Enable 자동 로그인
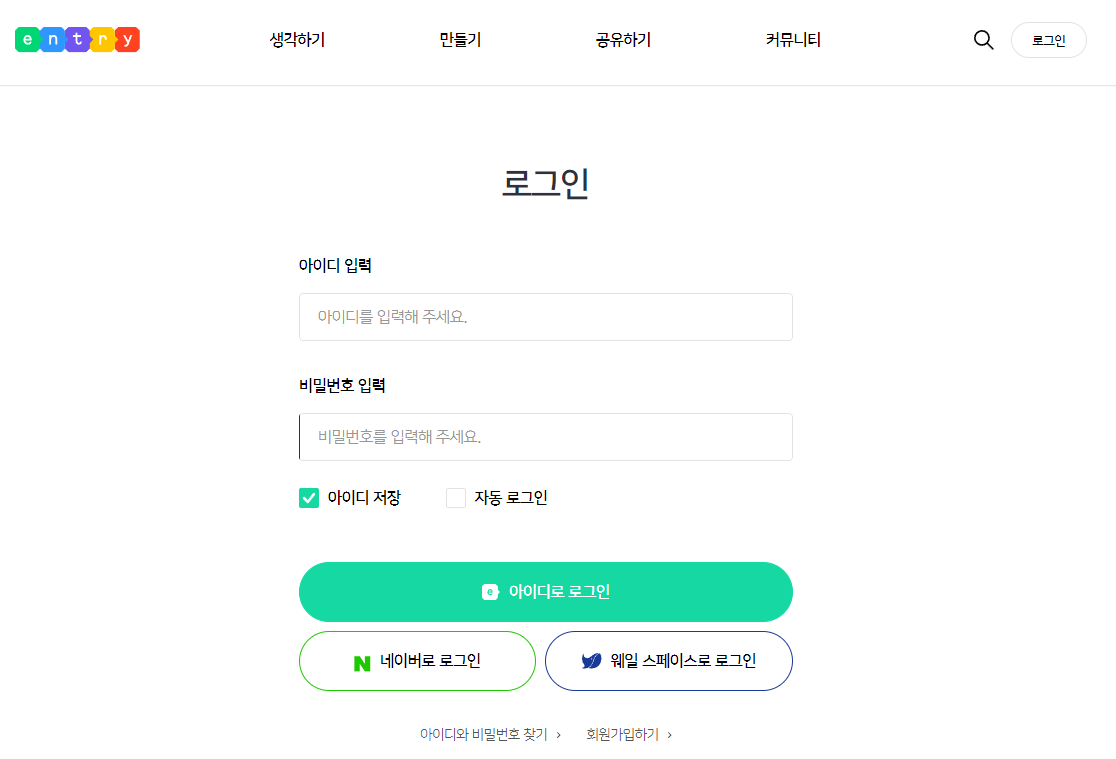Image resolution: width=1116 pixels, height=759 pixels. pos(456,497)
